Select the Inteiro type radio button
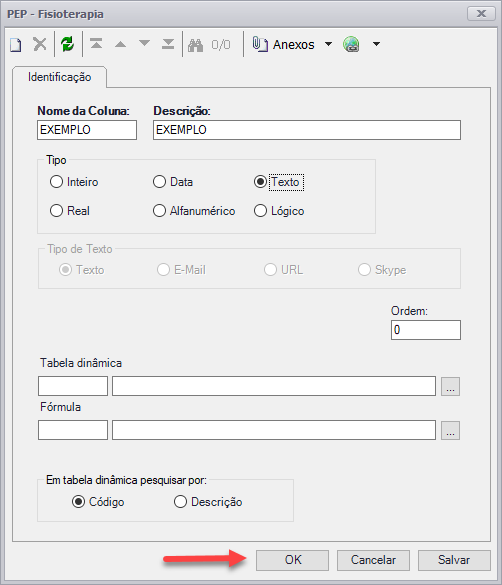 click(56, 182)
